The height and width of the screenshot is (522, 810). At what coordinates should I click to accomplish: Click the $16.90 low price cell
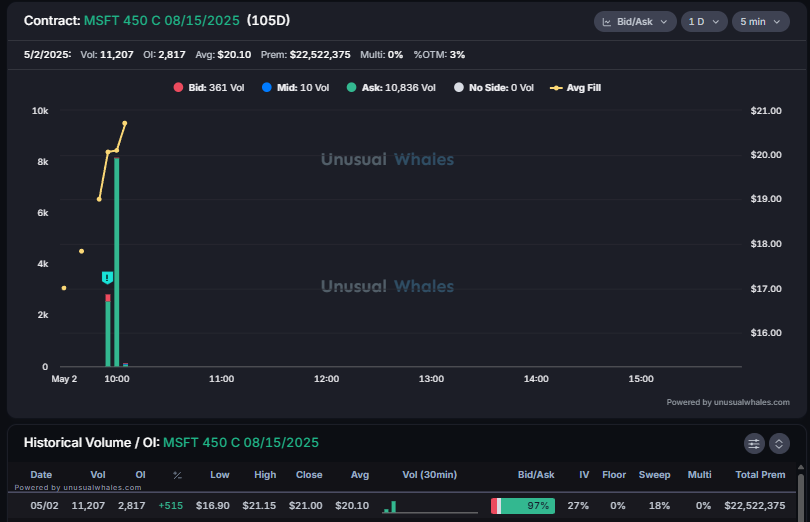[213, 505]
